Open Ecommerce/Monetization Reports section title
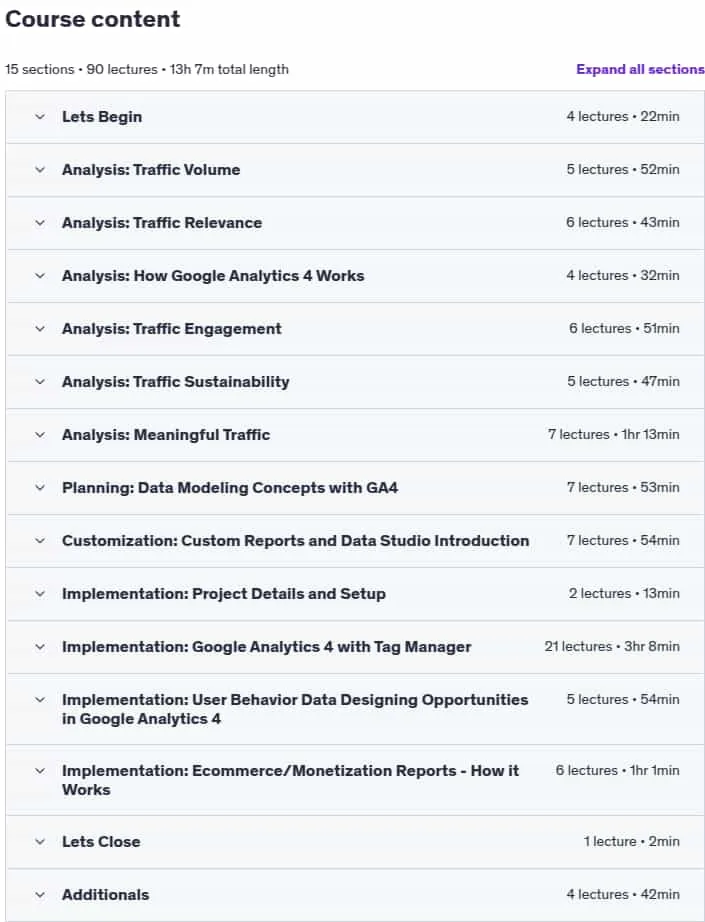Image resolution: width=705 pixels, height=922 pixels. coord(290,780)
